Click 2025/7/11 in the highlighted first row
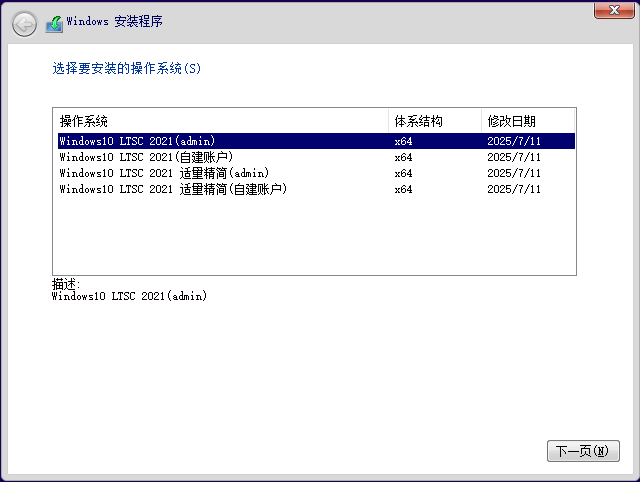The image size is (640, 482). point(514,141)
